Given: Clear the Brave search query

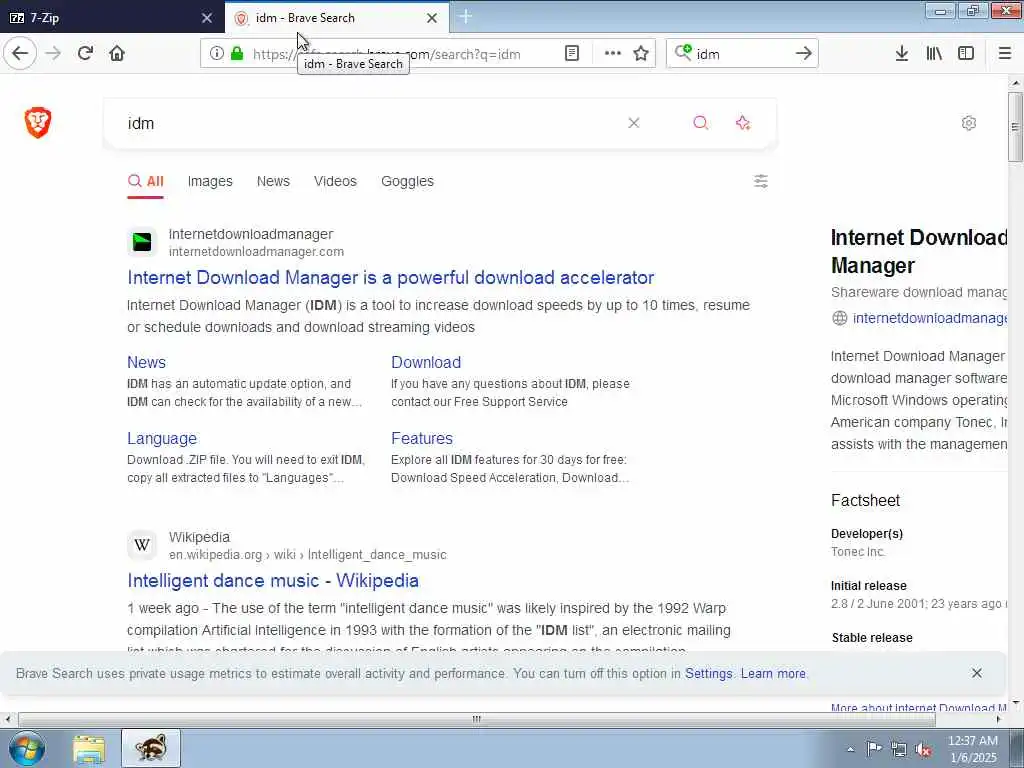Looking at the screenshot, I should point(633,123).
